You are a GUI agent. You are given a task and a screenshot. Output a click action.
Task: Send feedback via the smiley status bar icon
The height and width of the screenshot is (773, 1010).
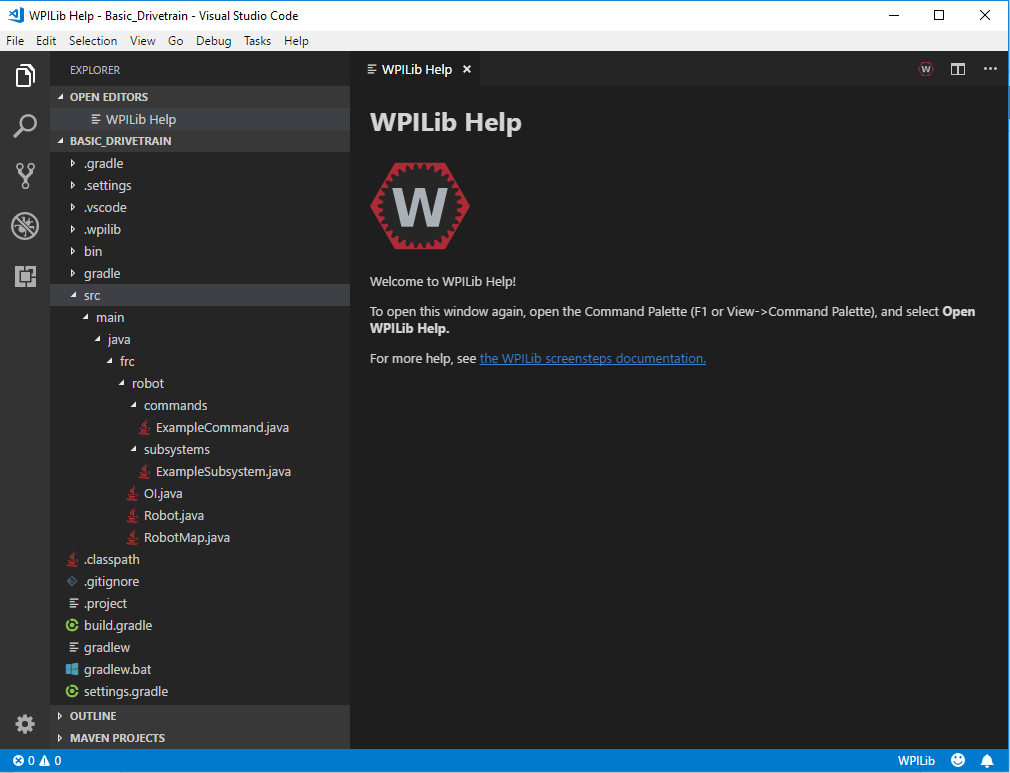[x=958, y=760]
